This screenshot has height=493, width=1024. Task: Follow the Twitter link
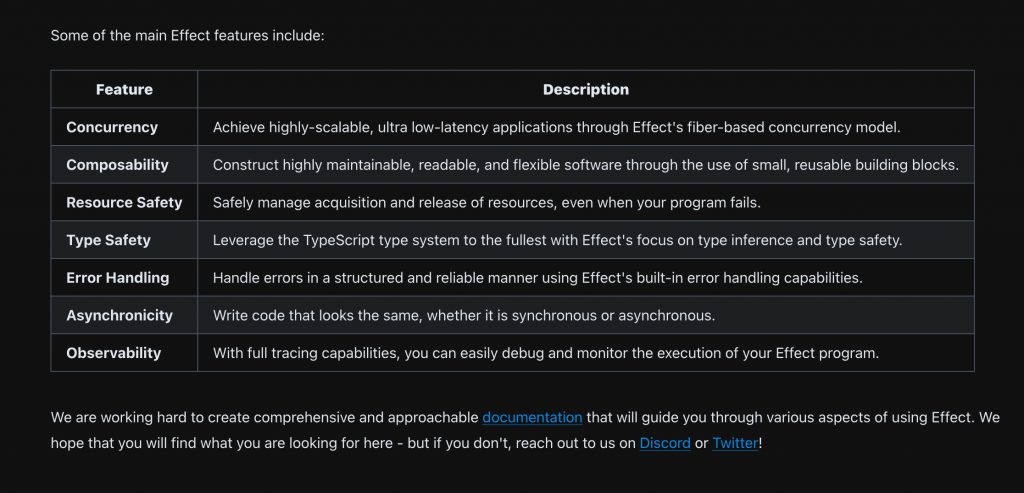[x=735, y=442]
